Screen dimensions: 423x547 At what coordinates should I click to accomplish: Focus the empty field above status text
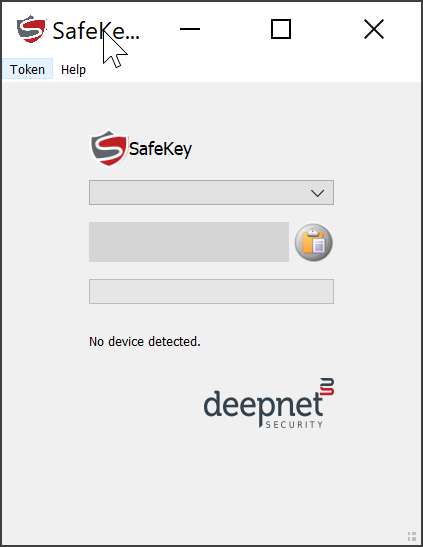[211, 291]
